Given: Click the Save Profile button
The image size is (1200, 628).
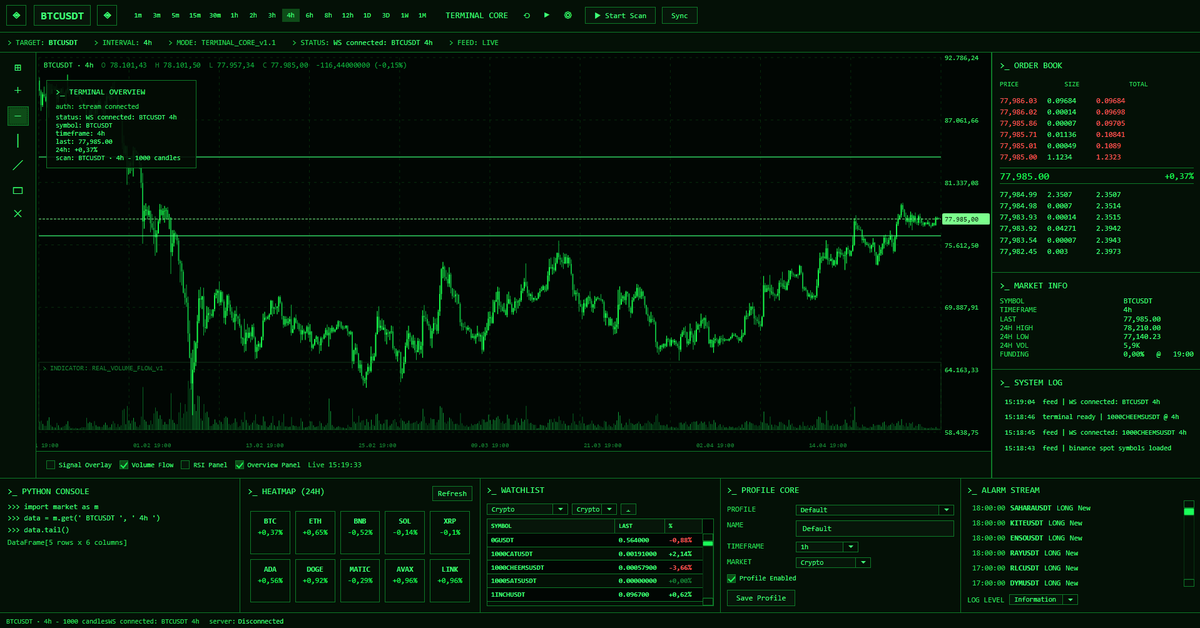Looking at the screenshot, I should [761, 598].
